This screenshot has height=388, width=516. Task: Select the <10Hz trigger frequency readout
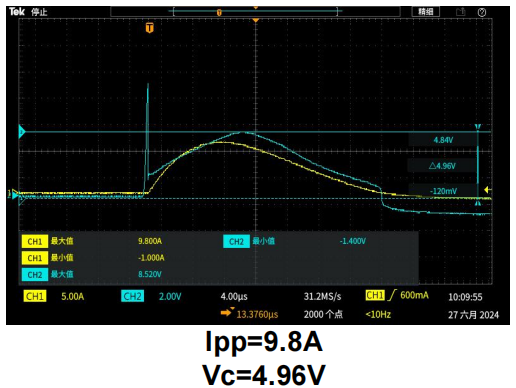[378, 314]
